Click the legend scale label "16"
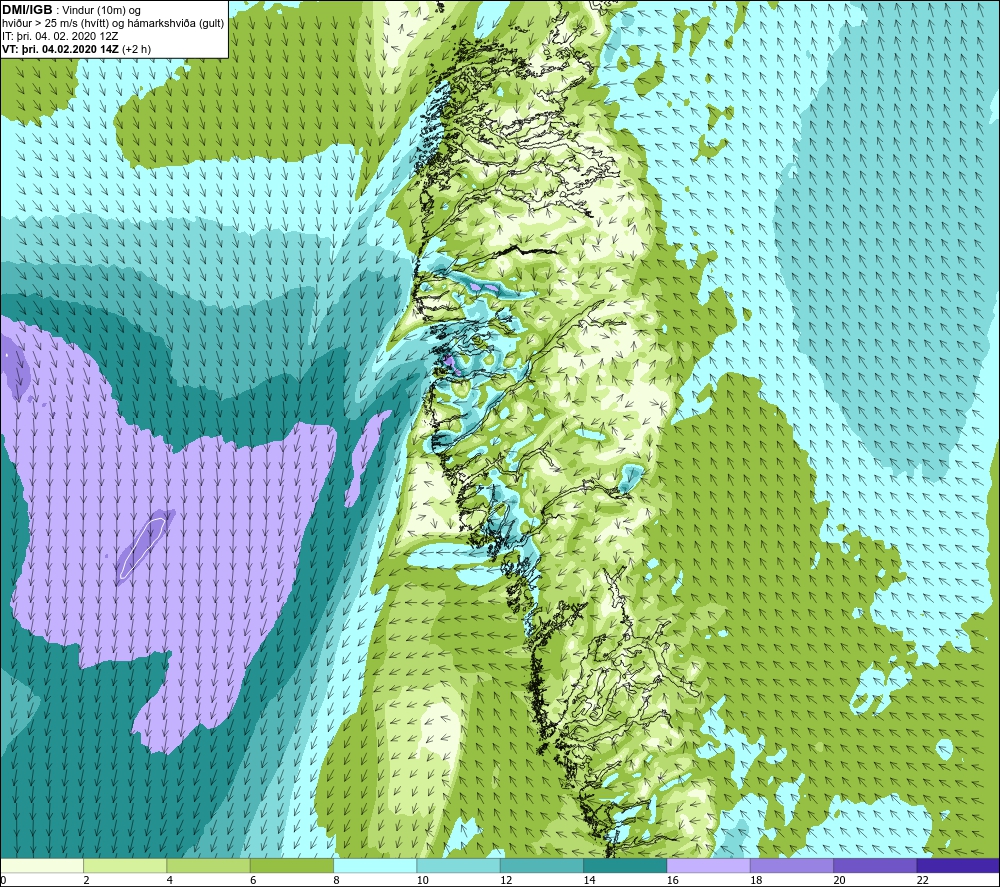Image resolution: width=1000 pixels, height=887 pixels. 673,880
